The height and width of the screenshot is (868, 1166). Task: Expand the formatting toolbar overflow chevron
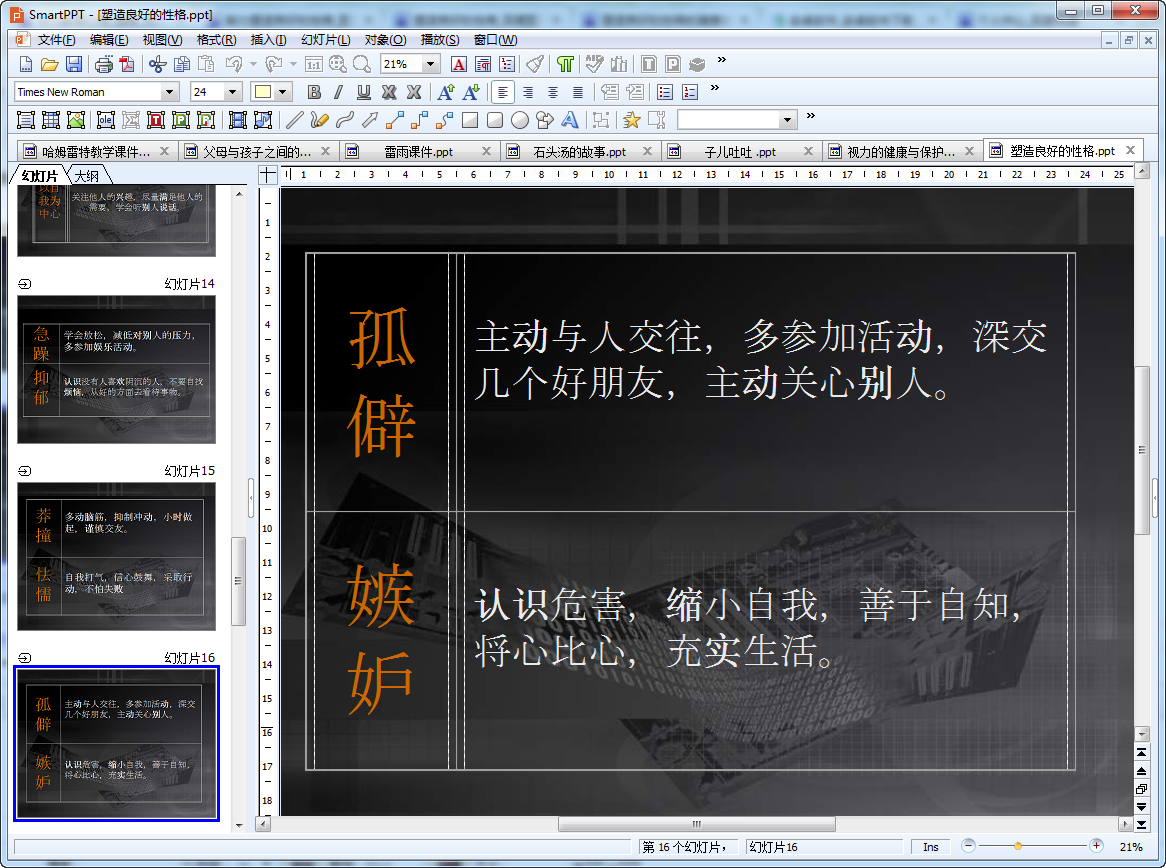[x=715, y=88]
